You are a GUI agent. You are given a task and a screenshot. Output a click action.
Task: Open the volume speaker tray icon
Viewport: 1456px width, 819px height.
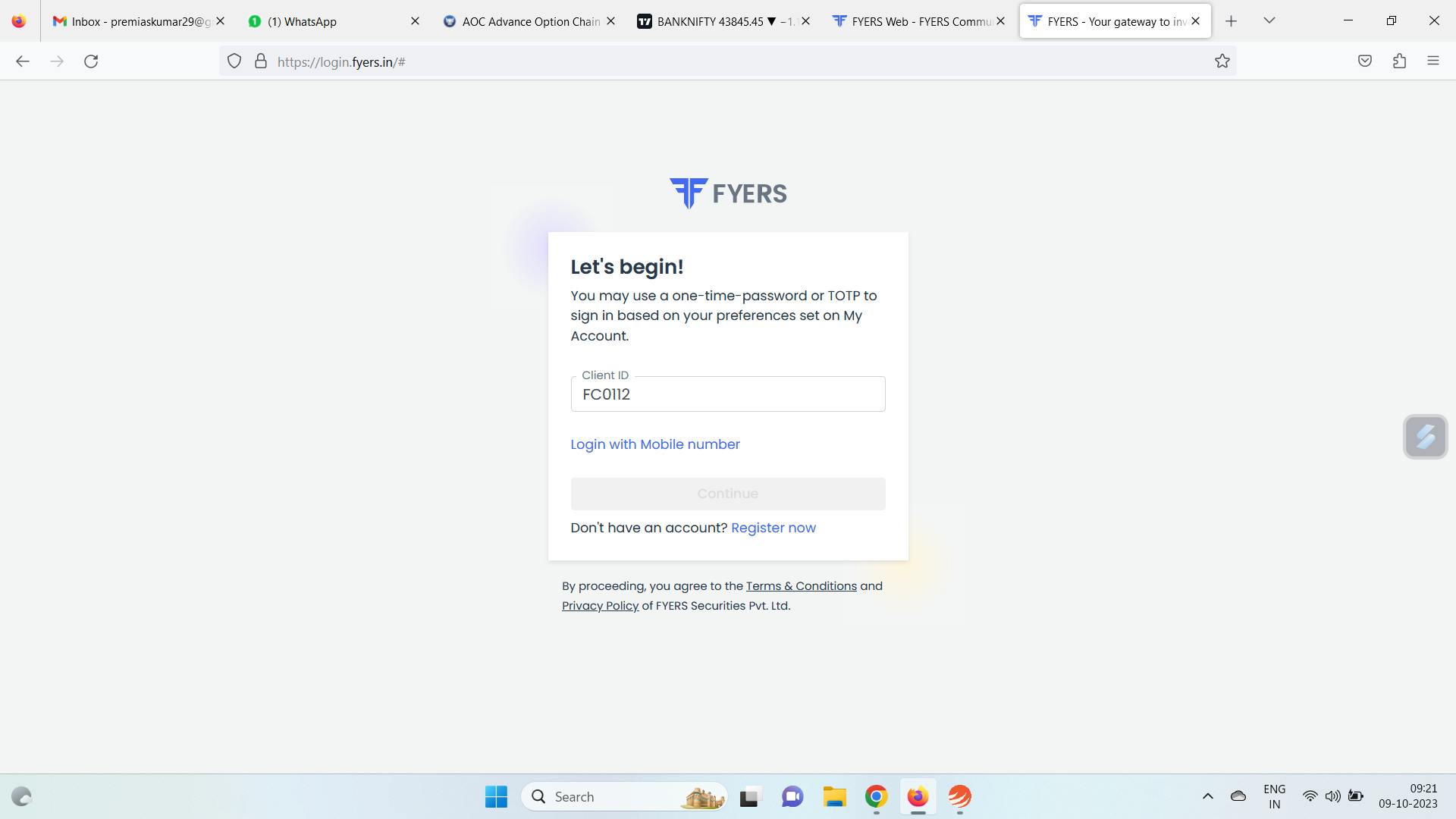click(x=1332, y=797)
